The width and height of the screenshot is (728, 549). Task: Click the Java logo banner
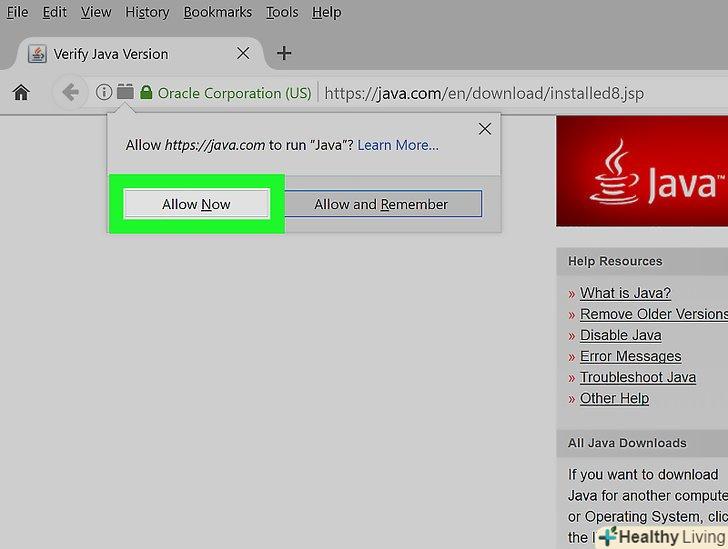click(x=642, y=171)
